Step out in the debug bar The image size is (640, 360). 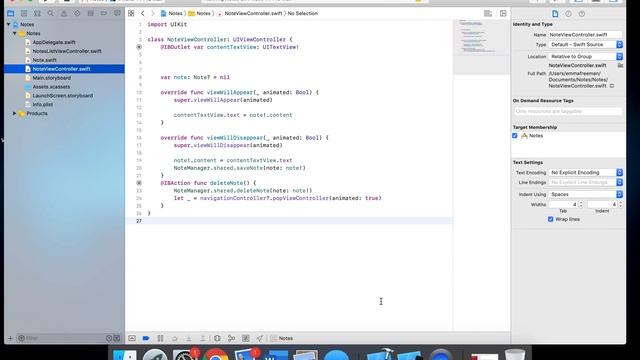click(202, 338)
